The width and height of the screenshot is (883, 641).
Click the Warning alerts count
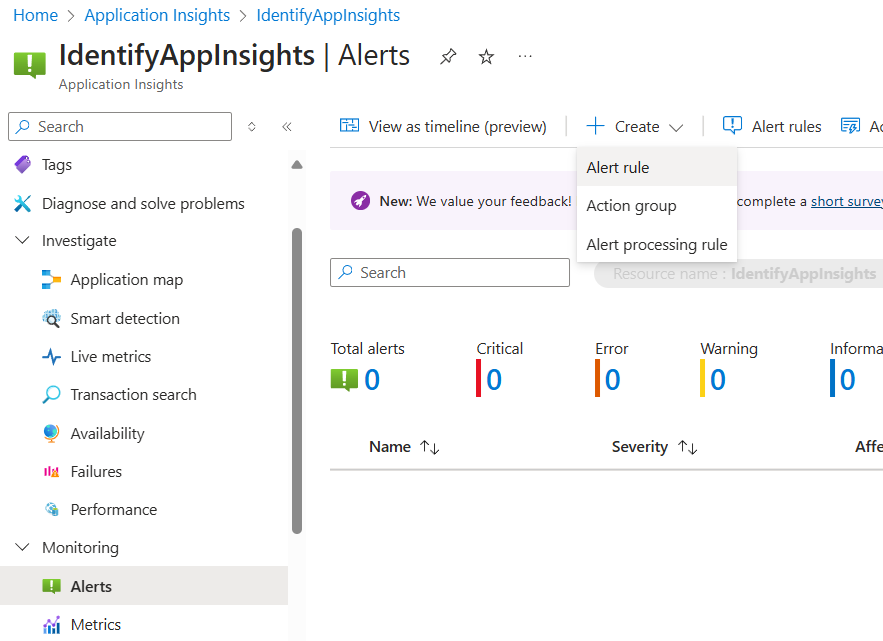pyautogui.click(x=718, y=380)
